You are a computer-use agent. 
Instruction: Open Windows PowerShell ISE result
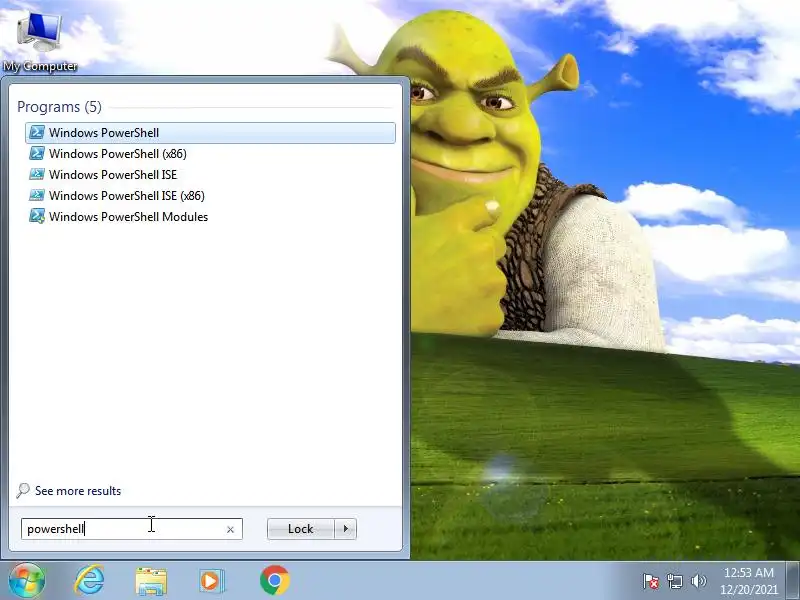(x=210, y=174)
